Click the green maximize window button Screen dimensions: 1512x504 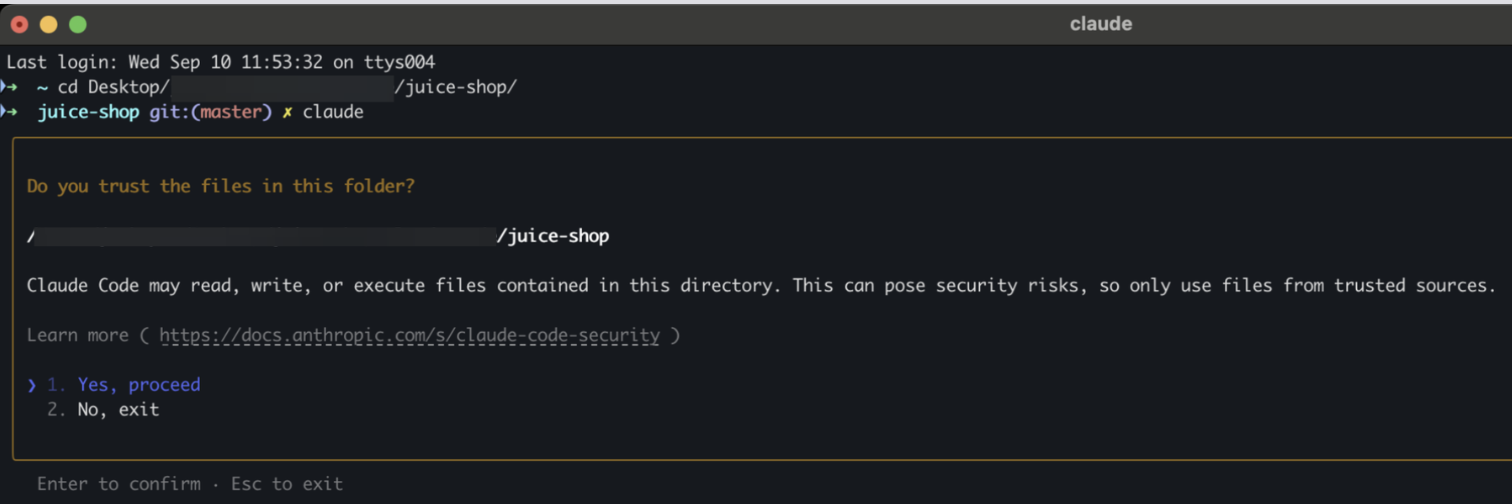pos(77,24)
